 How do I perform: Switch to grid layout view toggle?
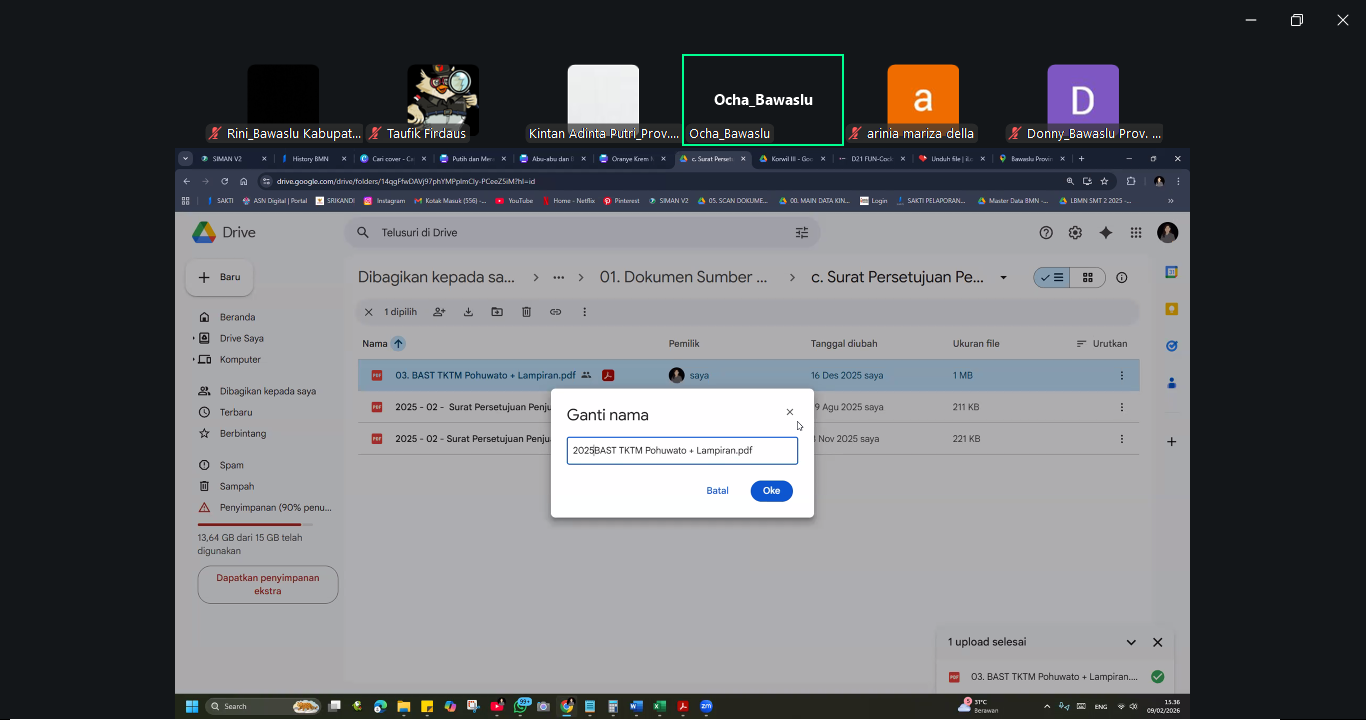point(1087,278)
